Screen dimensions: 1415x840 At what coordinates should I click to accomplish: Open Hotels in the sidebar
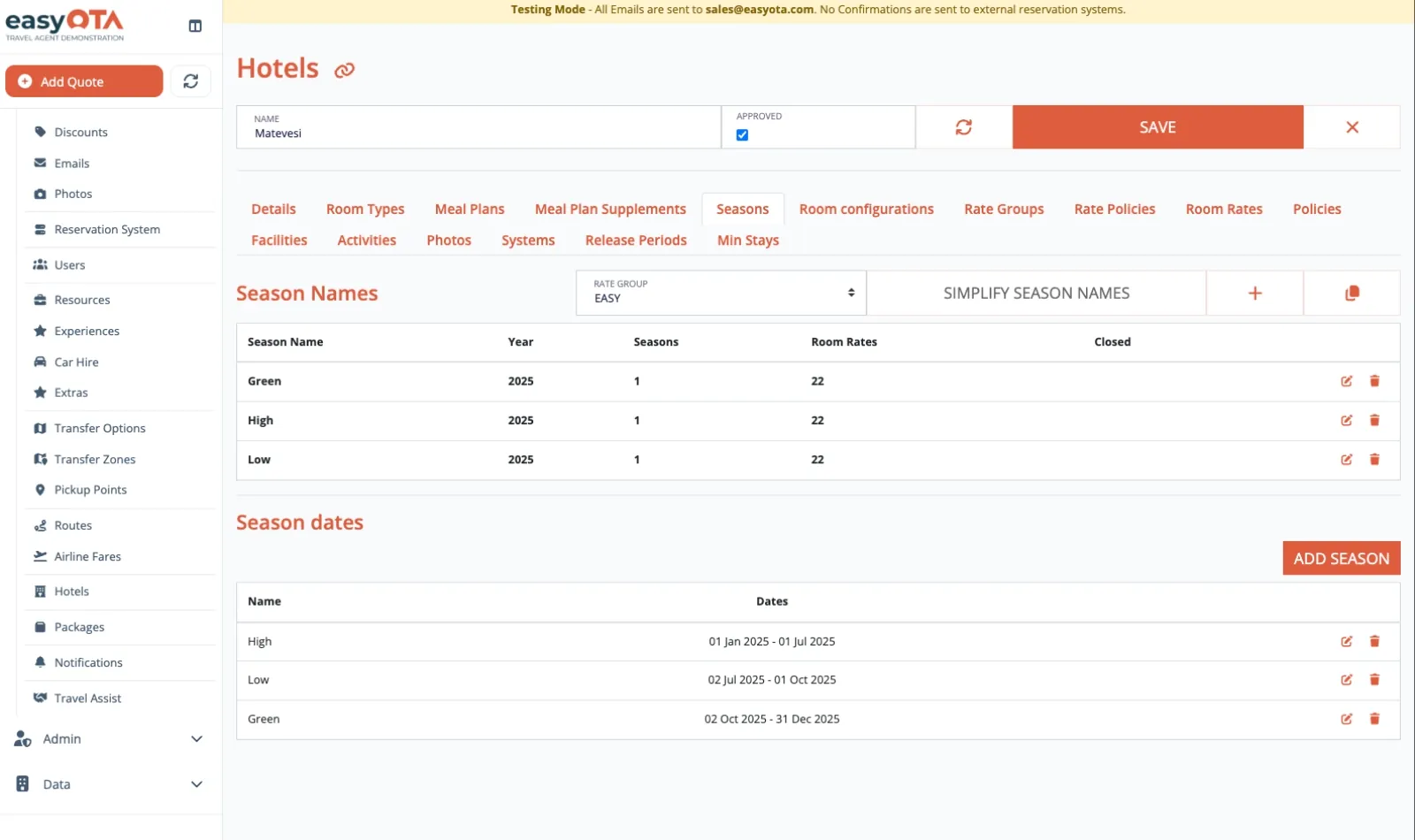(72, 592)
